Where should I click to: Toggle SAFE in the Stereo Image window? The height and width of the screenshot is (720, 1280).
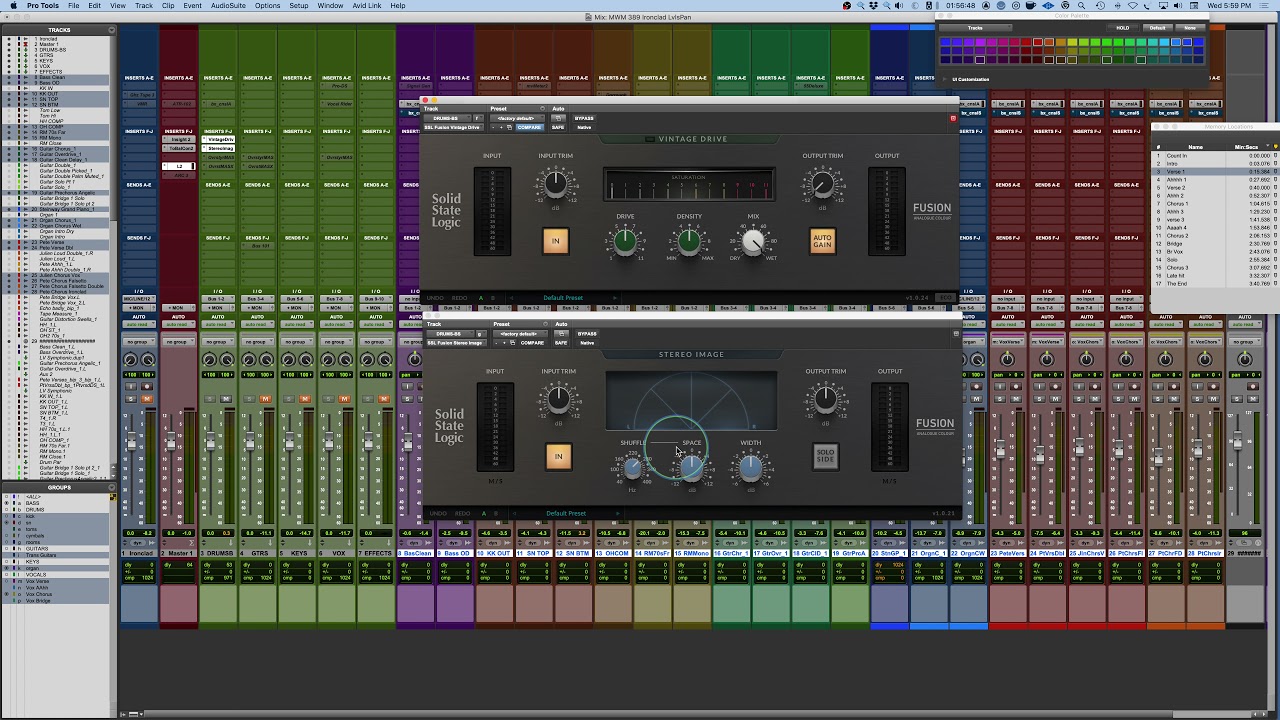561,343
